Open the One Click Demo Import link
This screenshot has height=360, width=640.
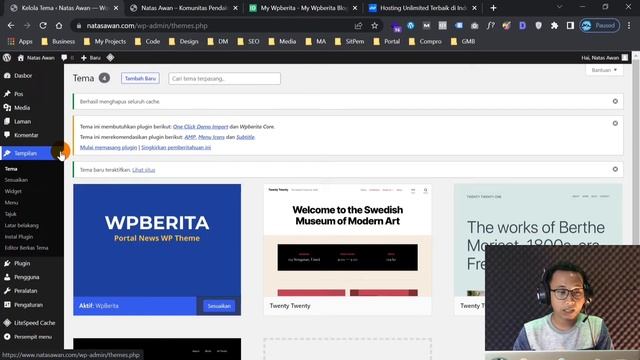point(200,127)
